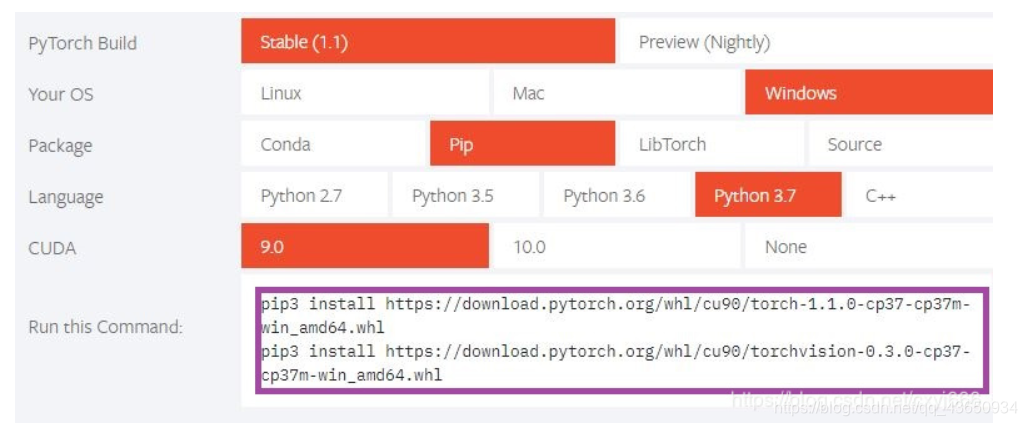Choose CUDA 10.0 option
1027x426 pixels.
pyautogui.click(x=617, y=246)
